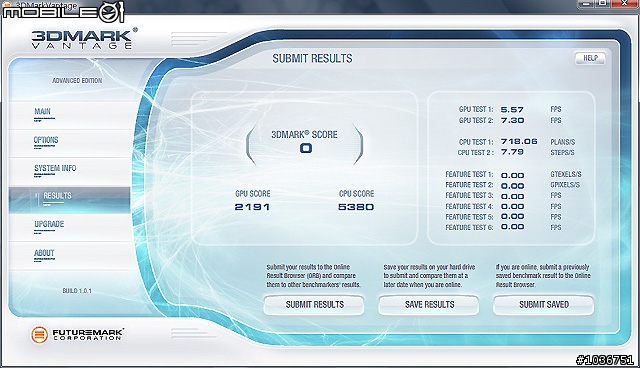The height and width of the screenshot is (368, 640).
Task: Click the Feature Test 1 label
Action: [x=469, y=175]
